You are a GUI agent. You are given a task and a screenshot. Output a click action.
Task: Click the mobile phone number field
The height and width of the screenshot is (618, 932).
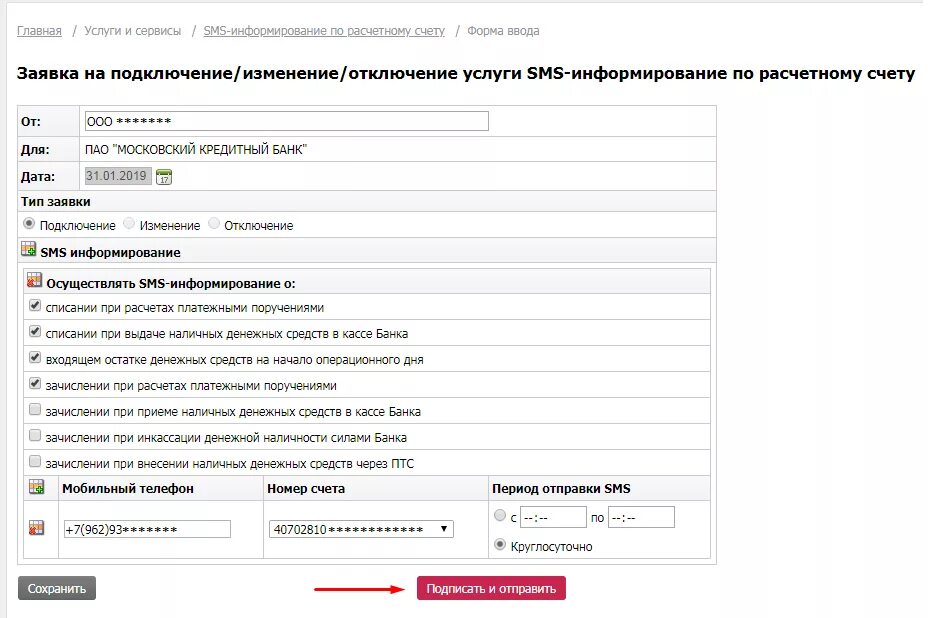tap(147, 529)
